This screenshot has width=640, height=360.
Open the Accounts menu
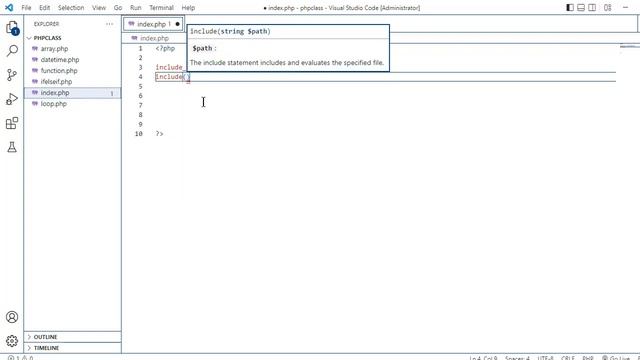pos(12,317)
